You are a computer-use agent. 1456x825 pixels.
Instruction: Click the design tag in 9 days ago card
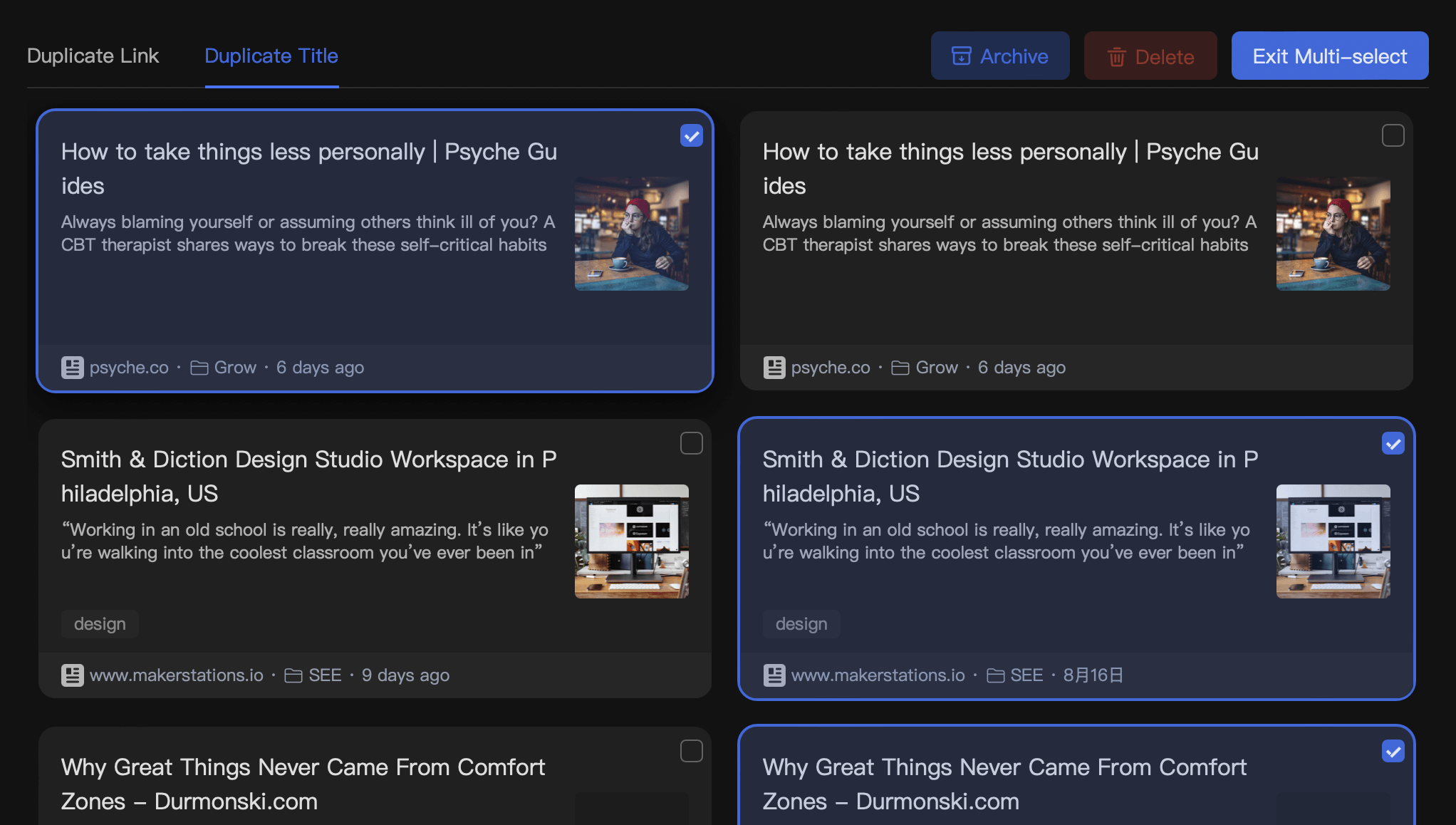click(100, 624)
